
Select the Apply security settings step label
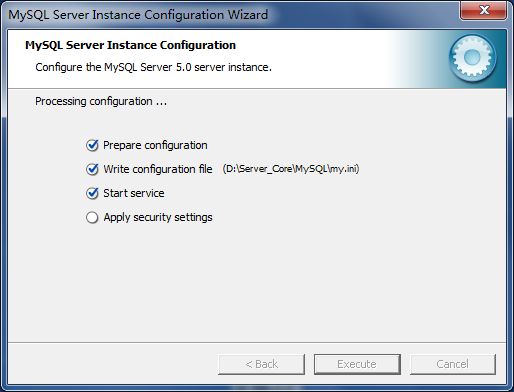click(x=158, y=217)
